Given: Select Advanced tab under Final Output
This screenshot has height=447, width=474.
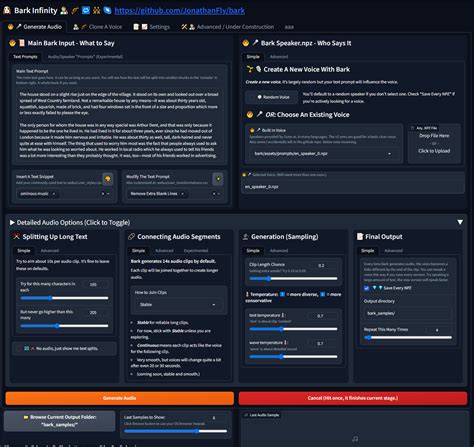Looking at the screenshot, I should [x=393, y=251].
